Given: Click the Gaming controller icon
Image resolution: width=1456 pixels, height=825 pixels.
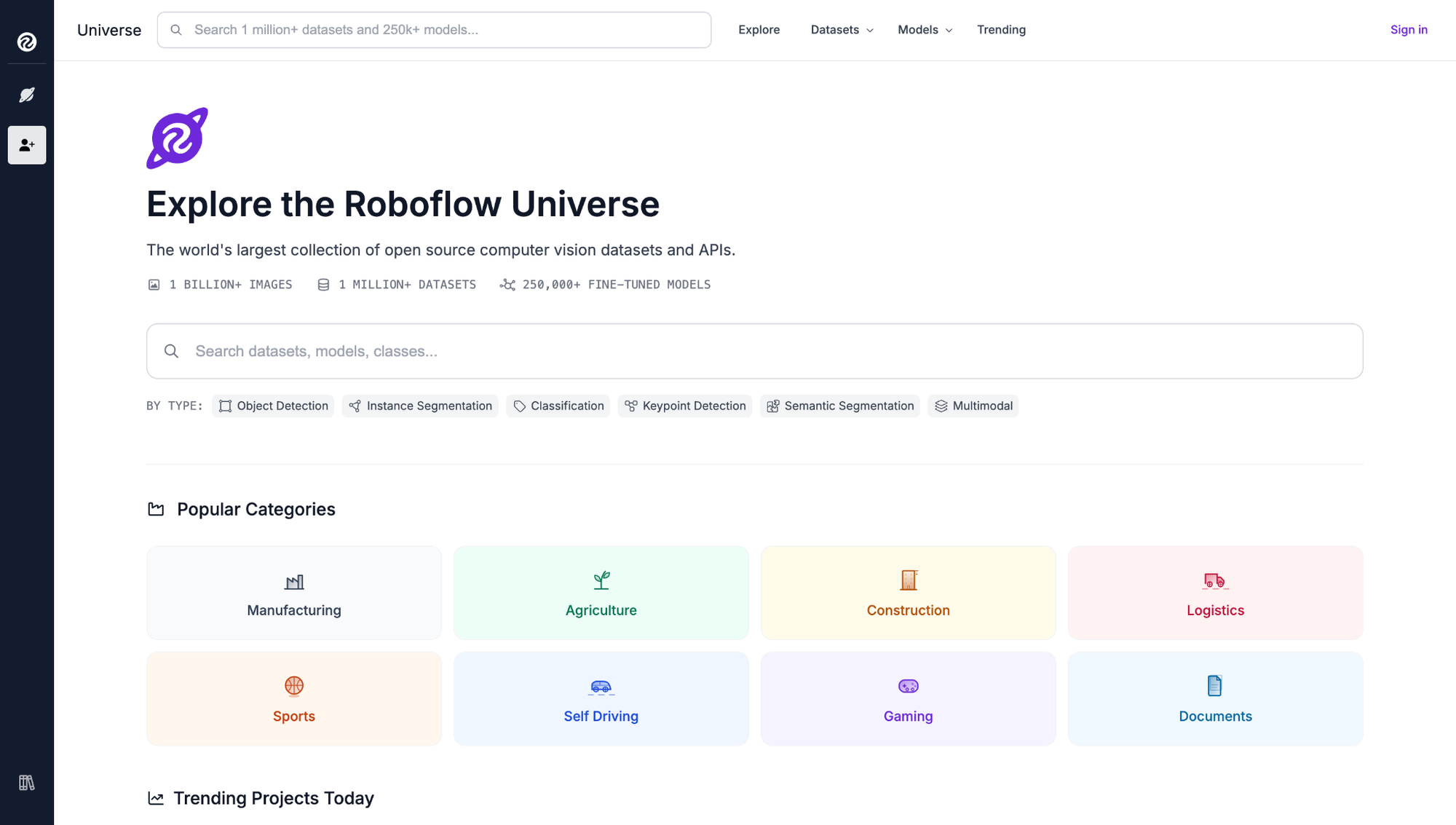Looking at the screenshot, I should (x=909, y=686).
